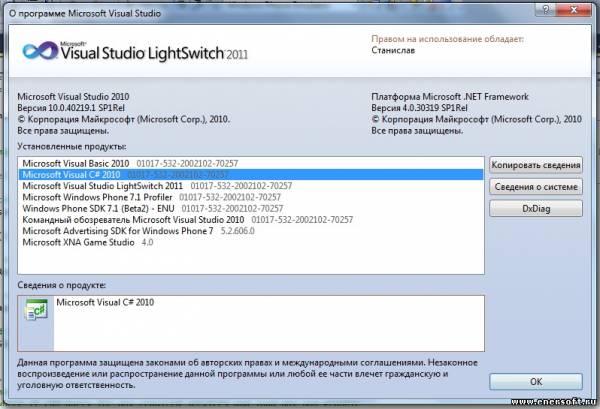Open Сведения о системе
Viewport: 600px width, 409px height.
536,187
